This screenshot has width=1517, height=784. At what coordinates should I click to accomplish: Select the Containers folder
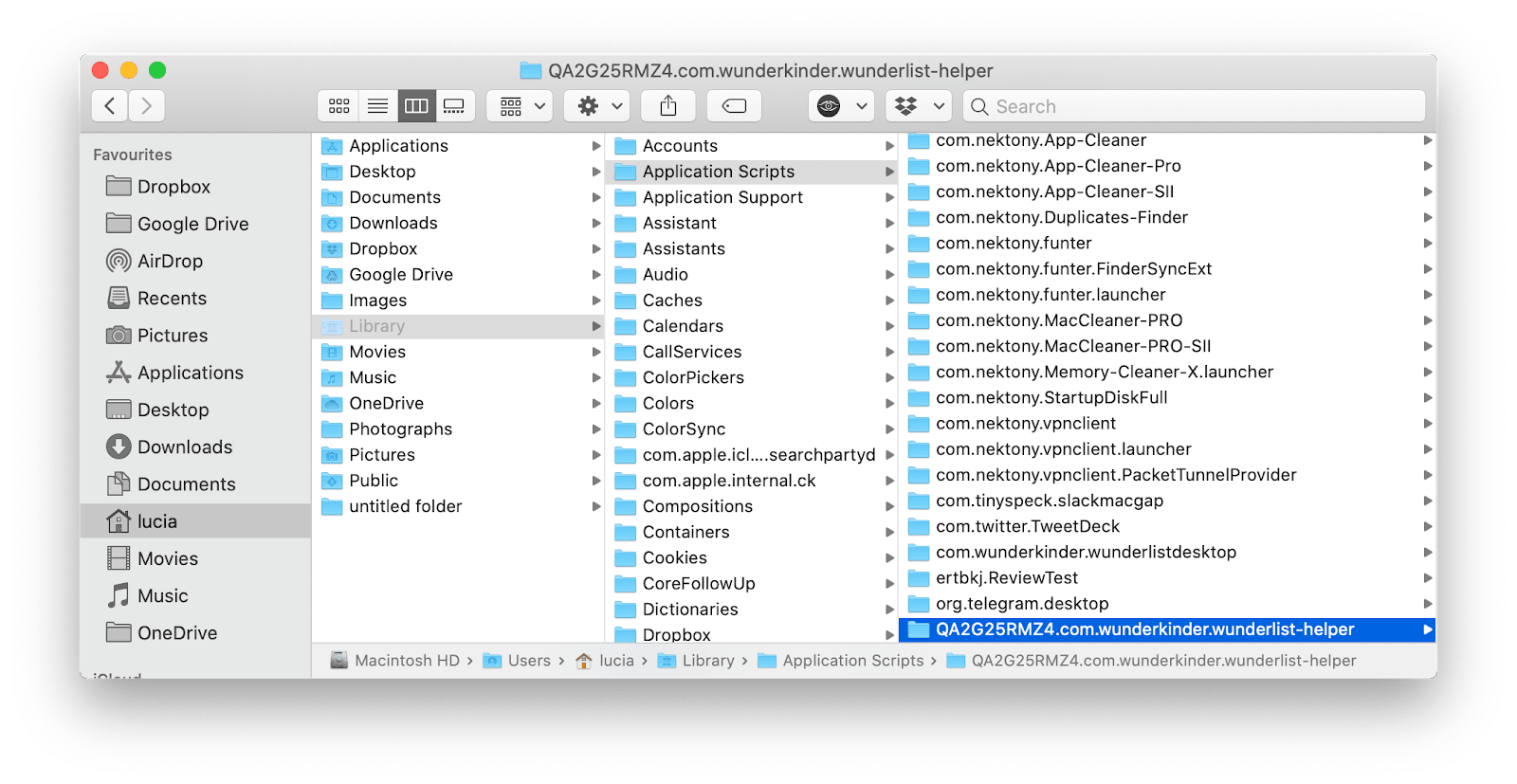coord(752,532)
